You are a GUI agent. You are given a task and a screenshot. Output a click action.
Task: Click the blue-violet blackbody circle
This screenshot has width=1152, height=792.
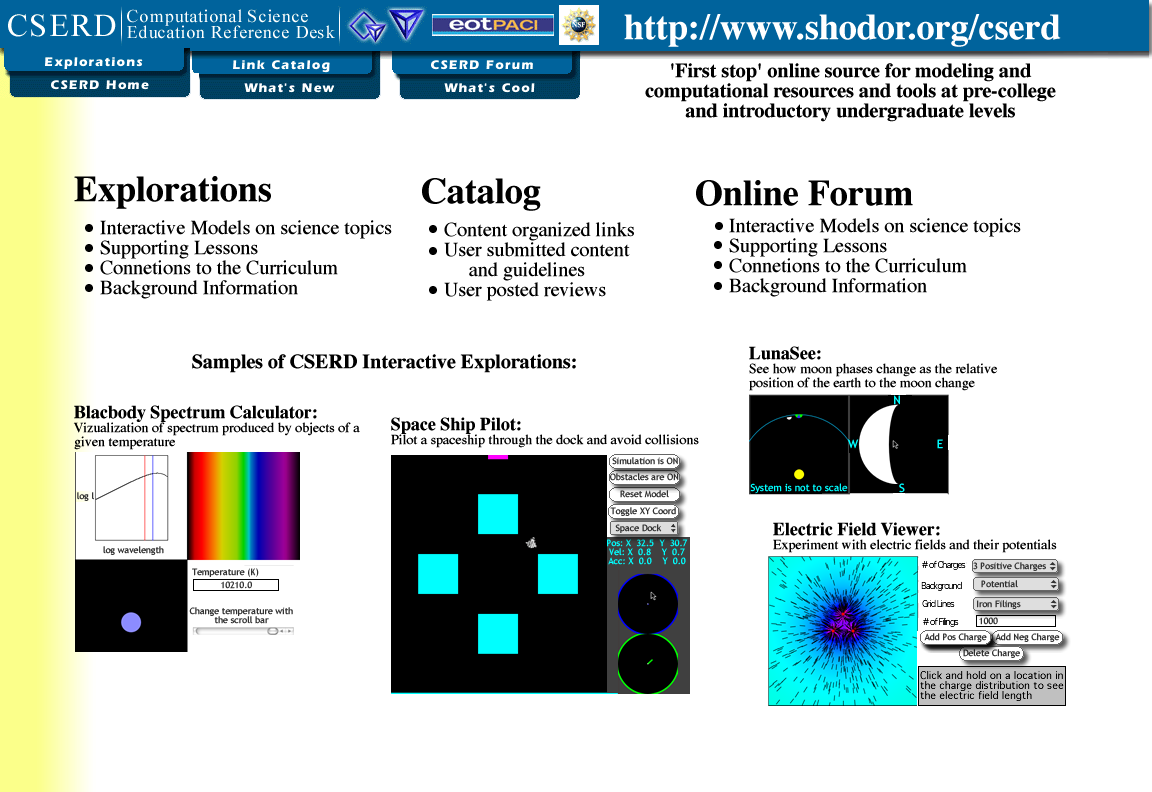click(131, 622)
